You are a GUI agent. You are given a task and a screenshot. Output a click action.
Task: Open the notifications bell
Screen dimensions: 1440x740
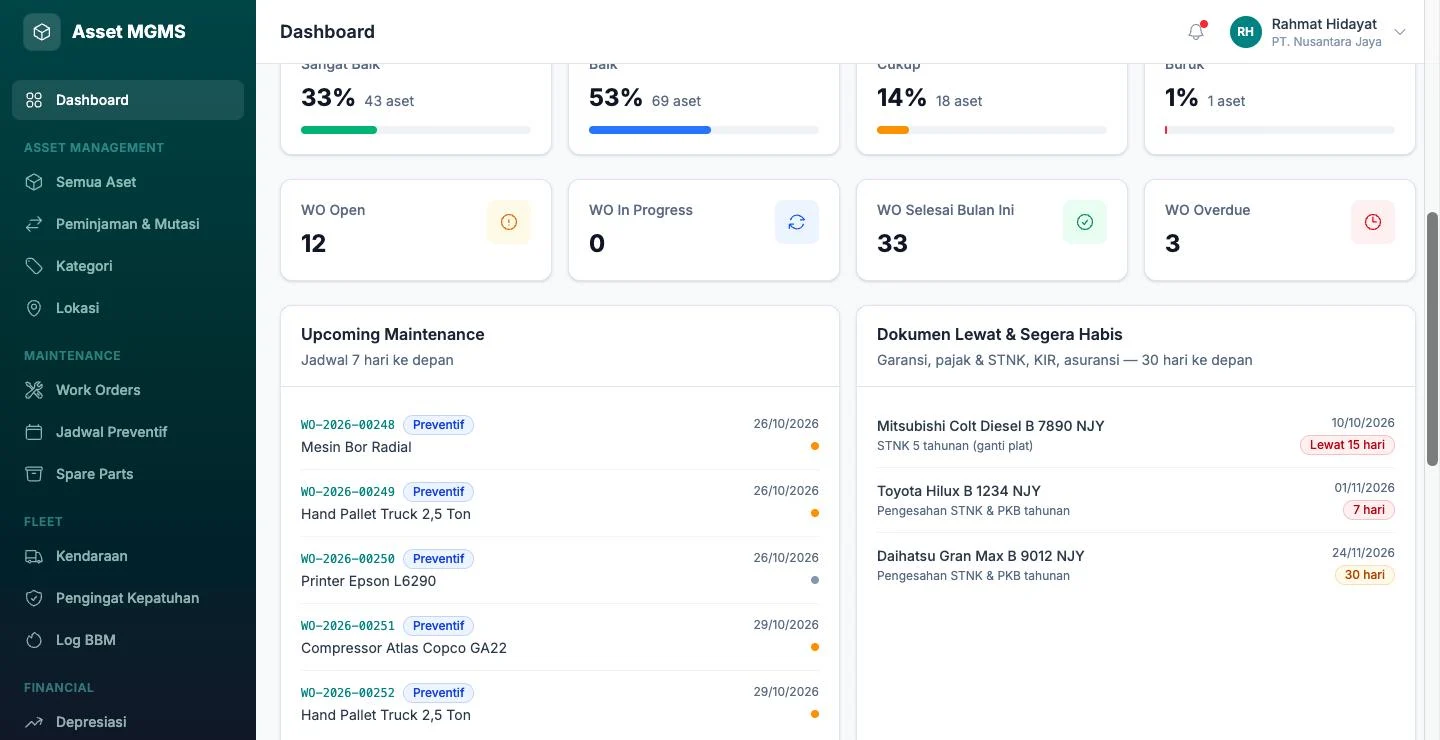[x=1196, y=32]
